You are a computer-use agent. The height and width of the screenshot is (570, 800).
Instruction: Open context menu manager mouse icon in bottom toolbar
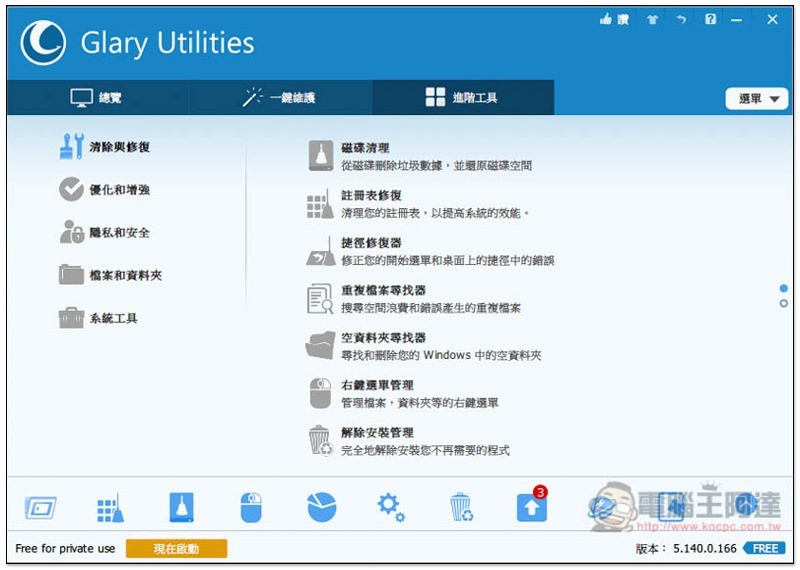[x=251, y=507]
